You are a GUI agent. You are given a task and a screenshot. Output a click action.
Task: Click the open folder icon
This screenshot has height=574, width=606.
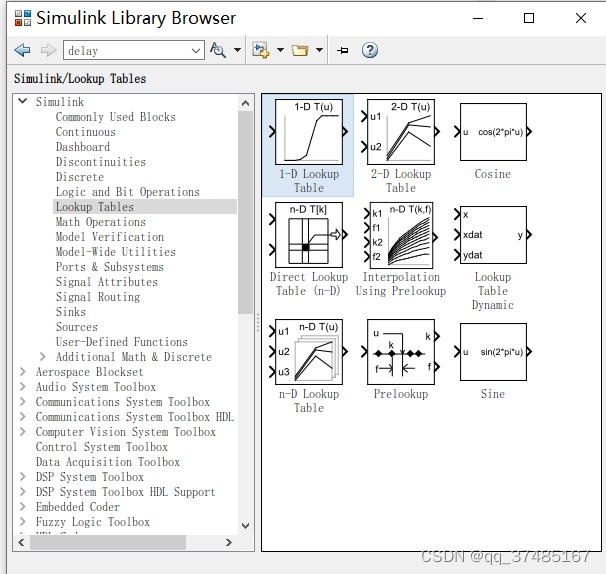[300, 50]
